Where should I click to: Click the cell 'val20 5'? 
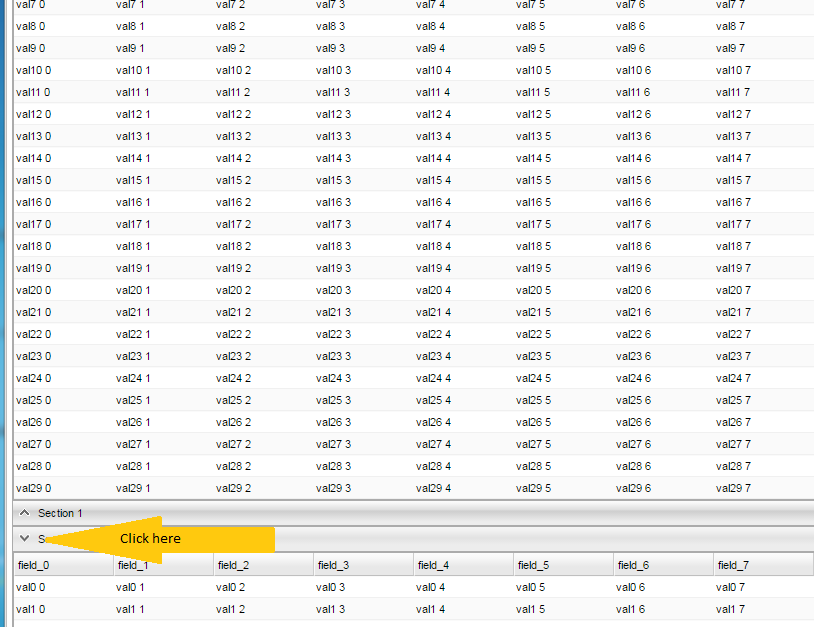tap(533, 290)
